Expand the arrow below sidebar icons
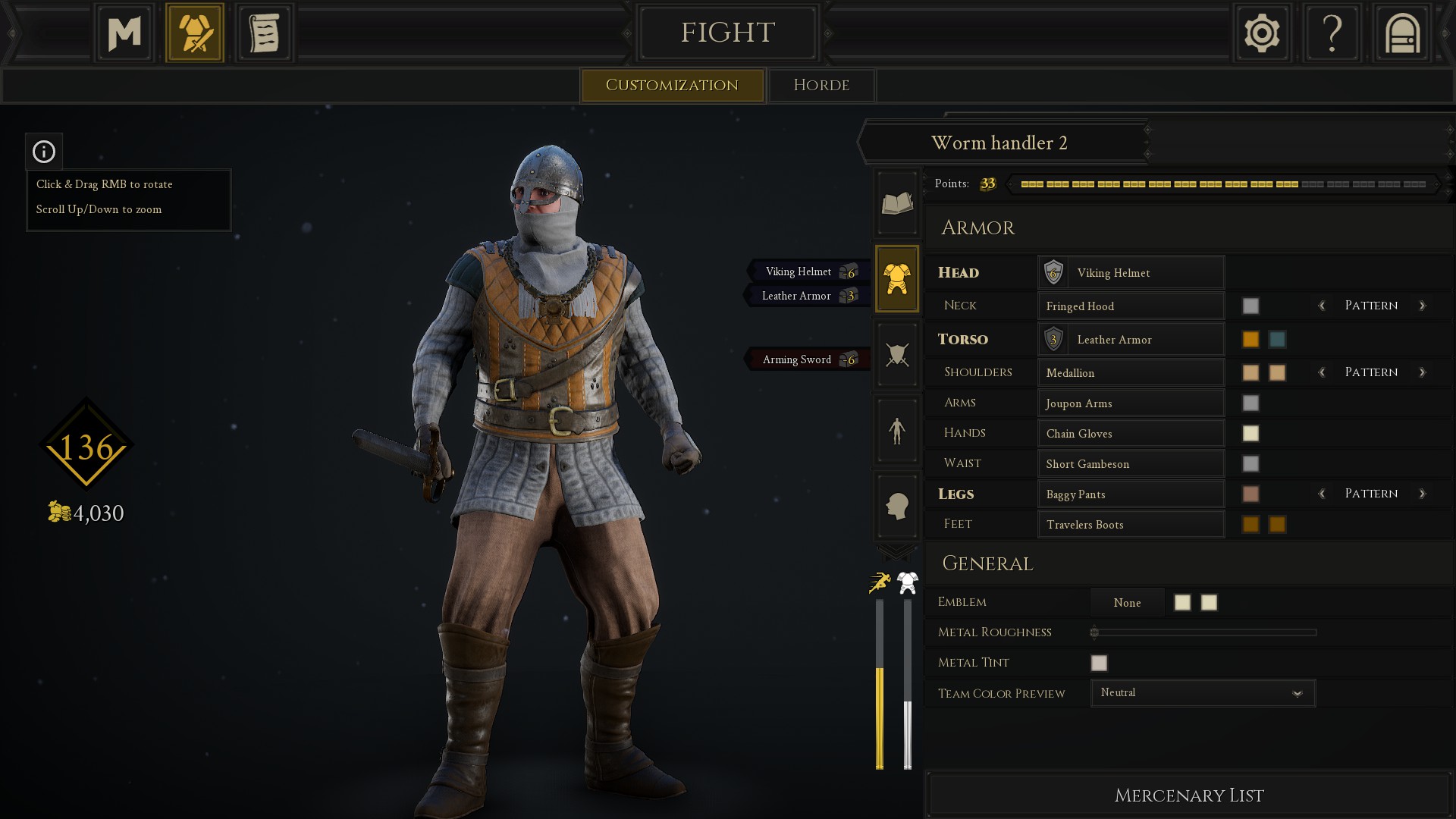 pyautogui.click(x=897, y=552)
